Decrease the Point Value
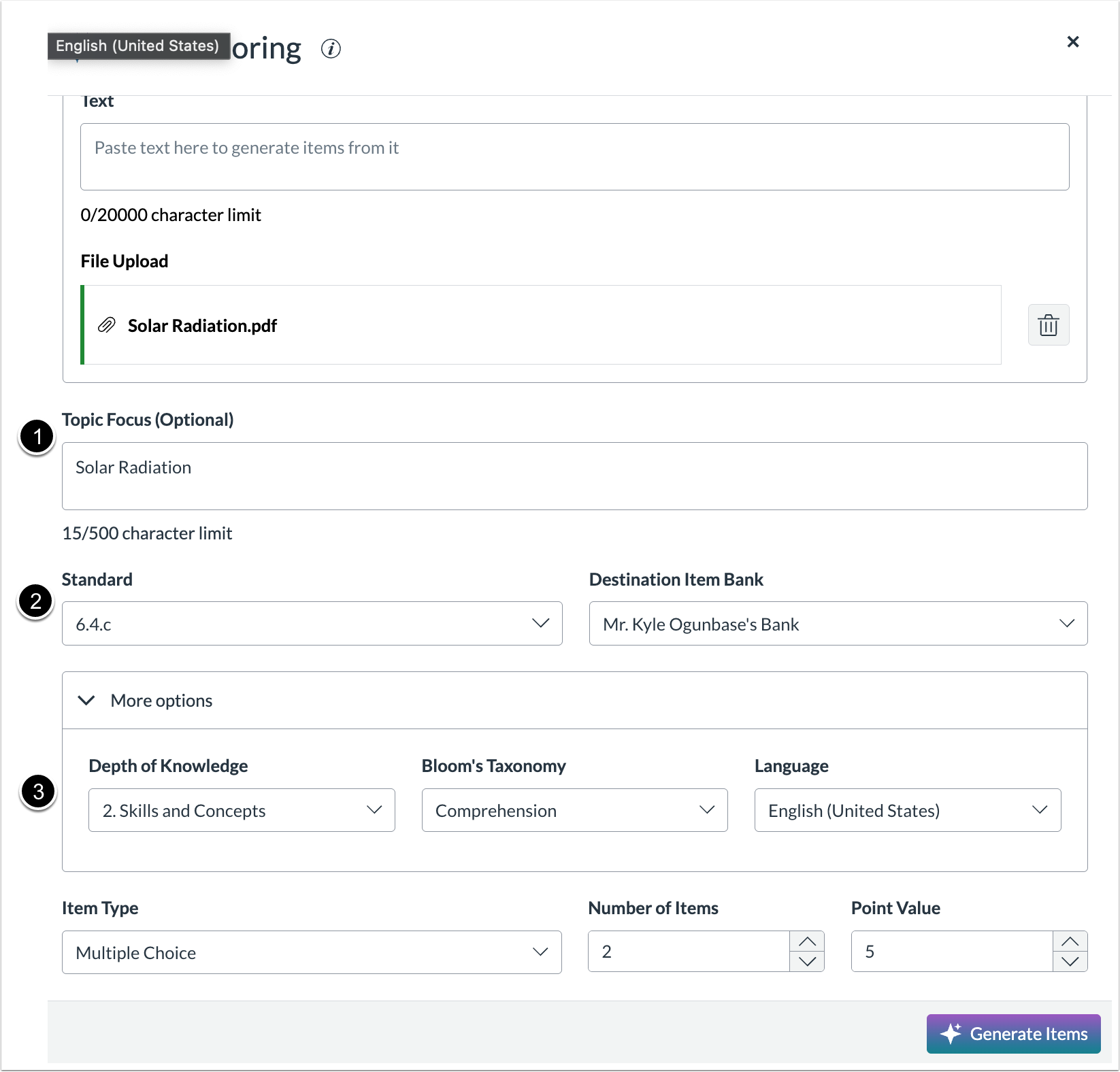Image resolution: width=1120 pixels, height=1072 pixels. (1070, 962)
